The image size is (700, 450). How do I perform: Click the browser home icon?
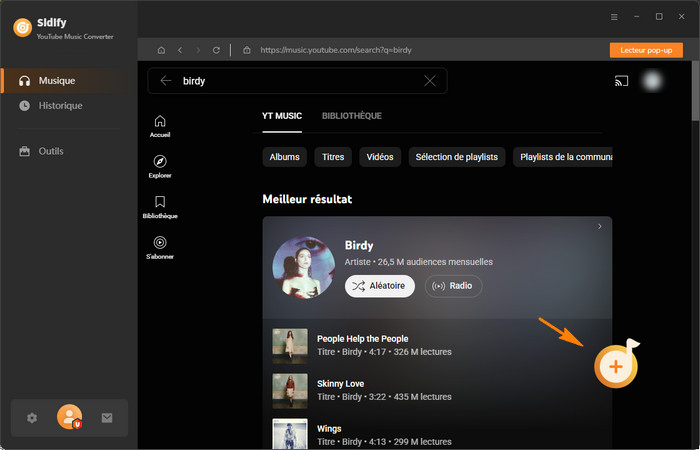[162, 49]
